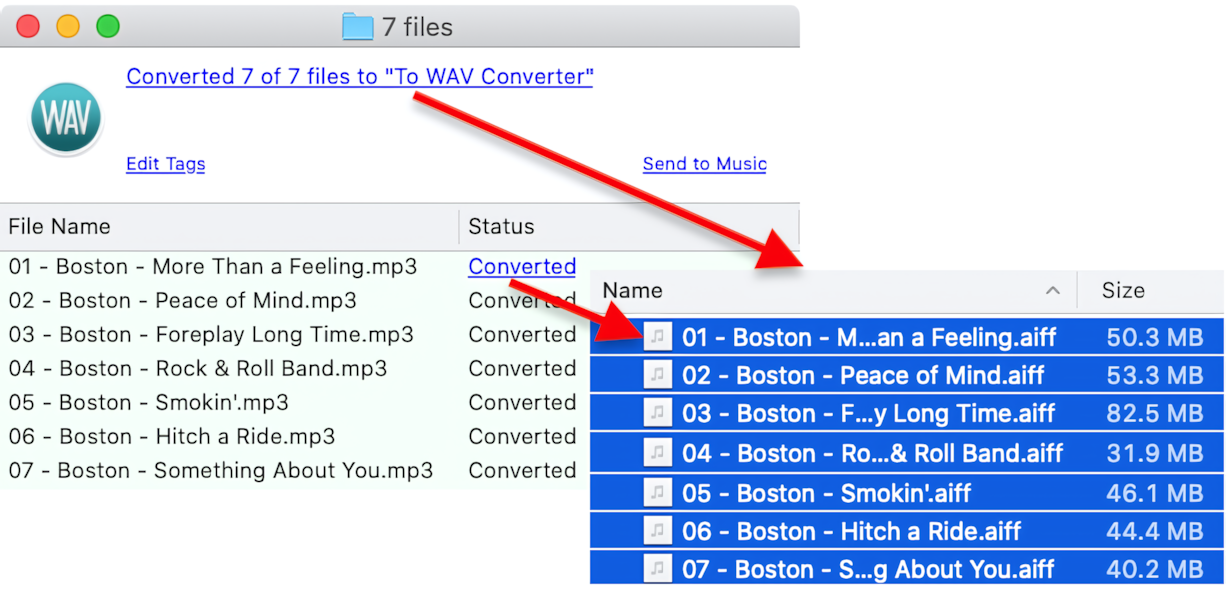
Task: Zoom the 7 files window with green button
Action: 108,26
